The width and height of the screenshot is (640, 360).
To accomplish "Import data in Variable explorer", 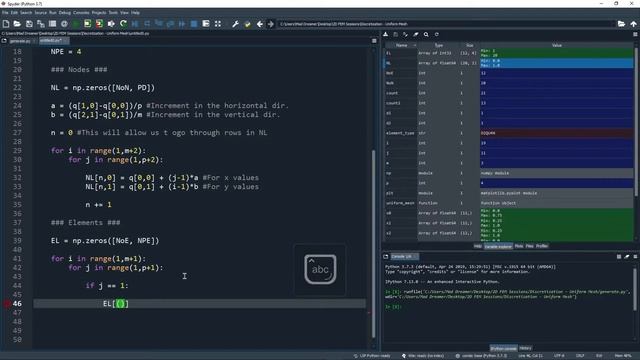I will [x=385, y=35].
